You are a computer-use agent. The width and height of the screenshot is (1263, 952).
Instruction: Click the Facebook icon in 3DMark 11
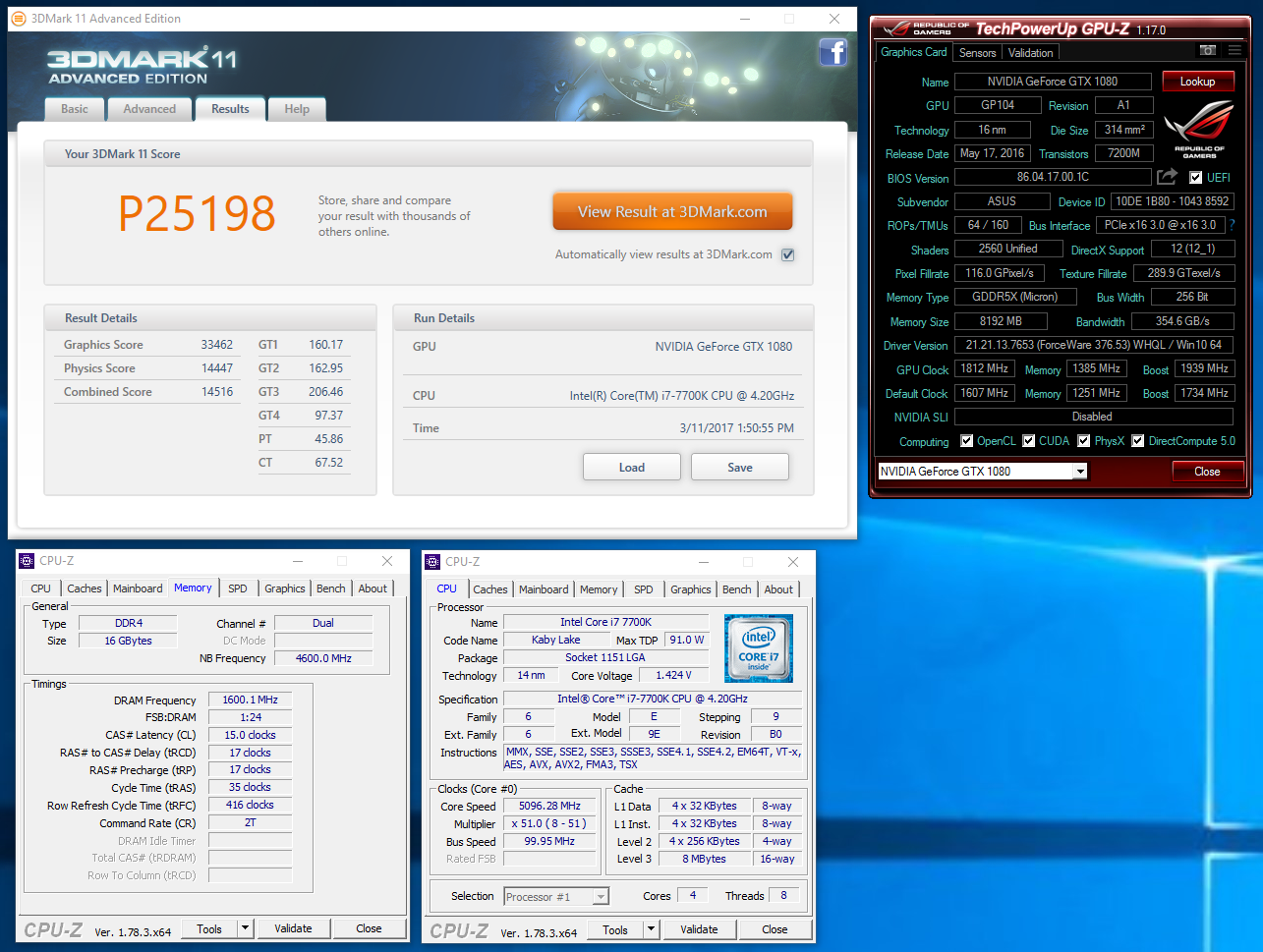833,52
